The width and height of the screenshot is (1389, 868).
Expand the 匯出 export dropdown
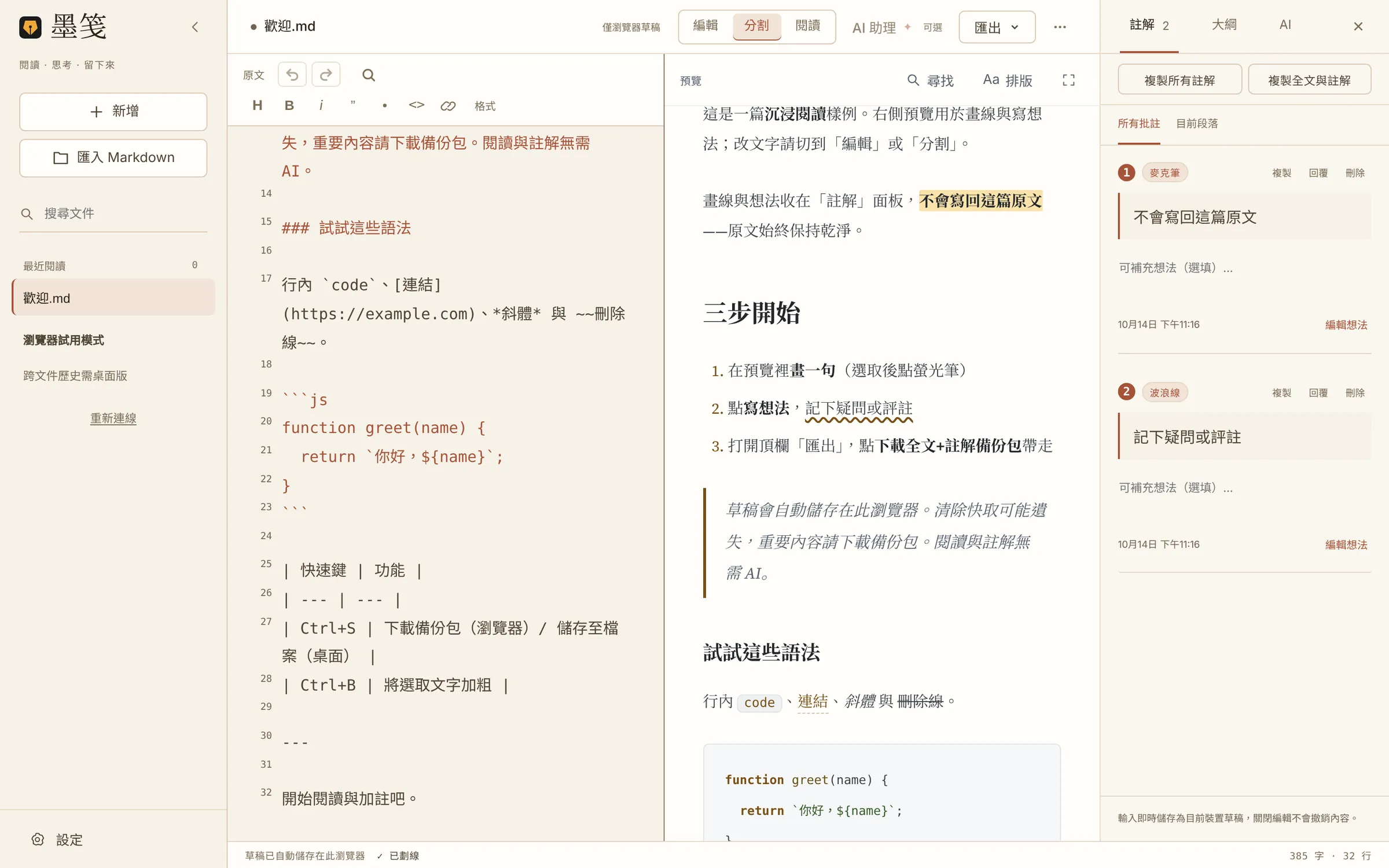pyautogui.click(x=997, y=27)
